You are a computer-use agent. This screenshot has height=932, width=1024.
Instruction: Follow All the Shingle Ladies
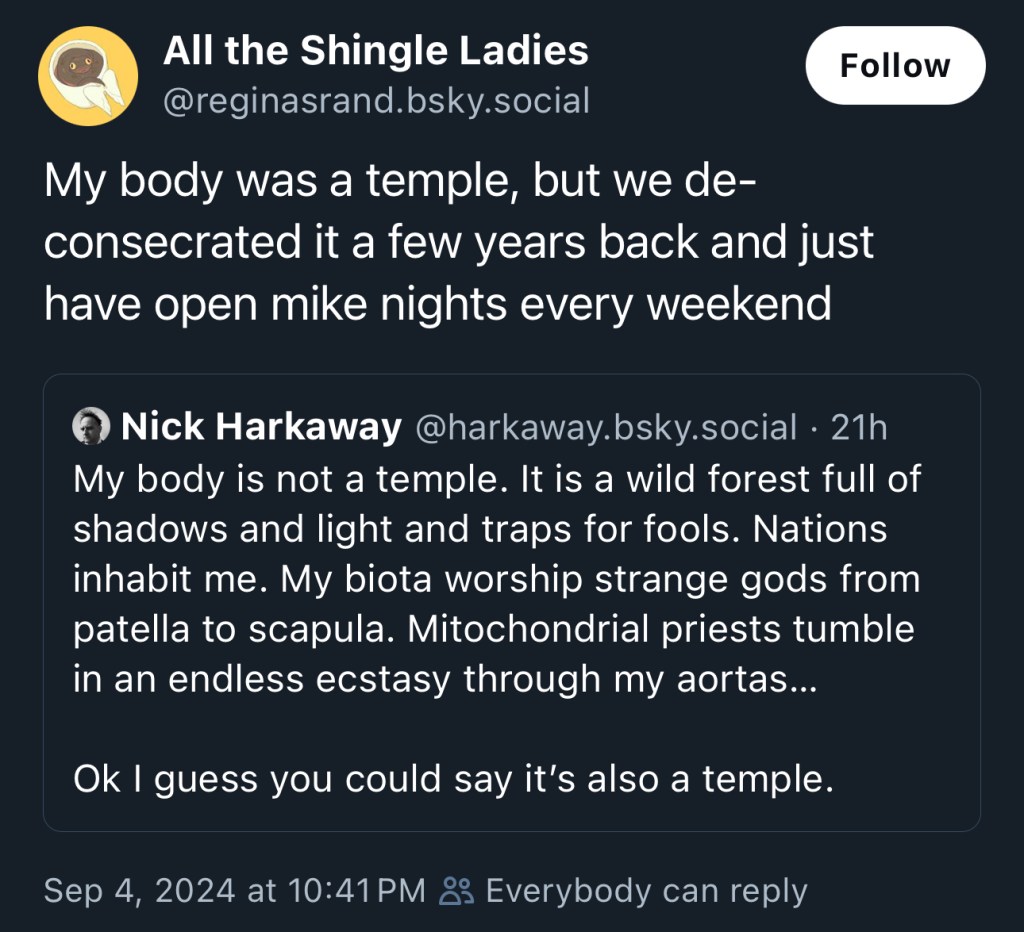click(895, 65)
